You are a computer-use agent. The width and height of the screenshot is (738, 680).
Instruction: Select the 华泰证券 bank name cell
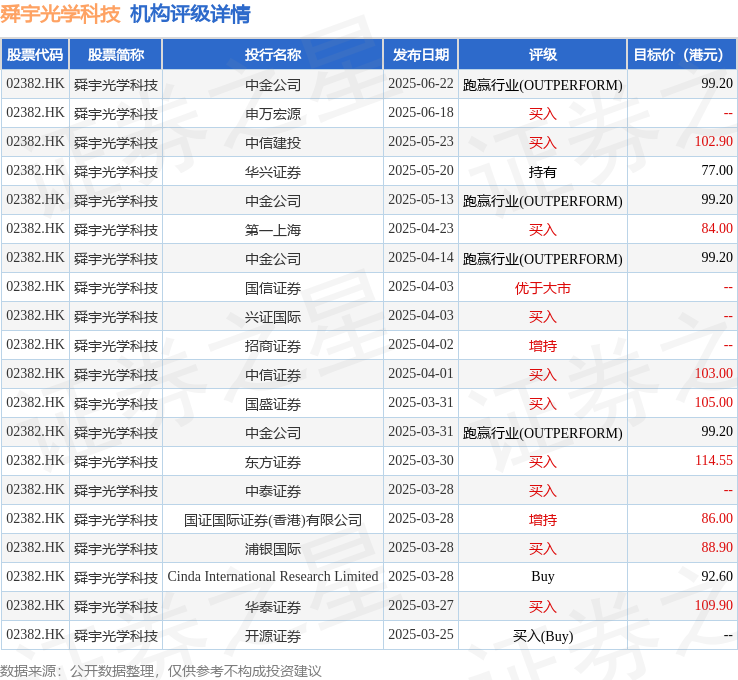click(x=273, y=606)
